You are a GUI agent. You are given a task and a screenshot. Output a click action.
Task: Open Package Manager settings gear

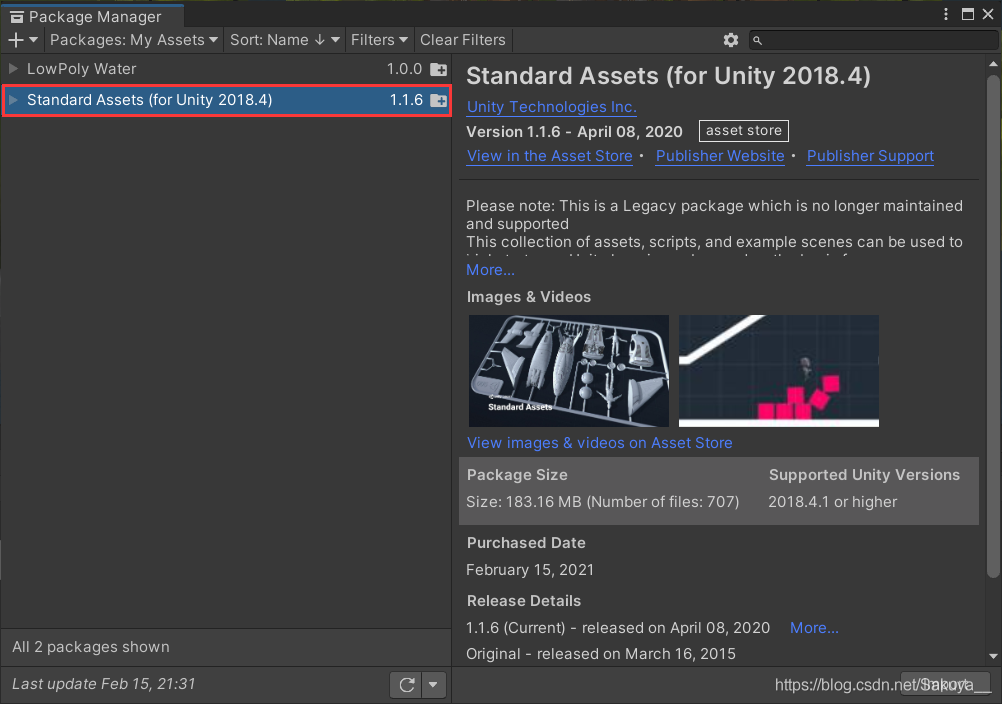[731, 40]
